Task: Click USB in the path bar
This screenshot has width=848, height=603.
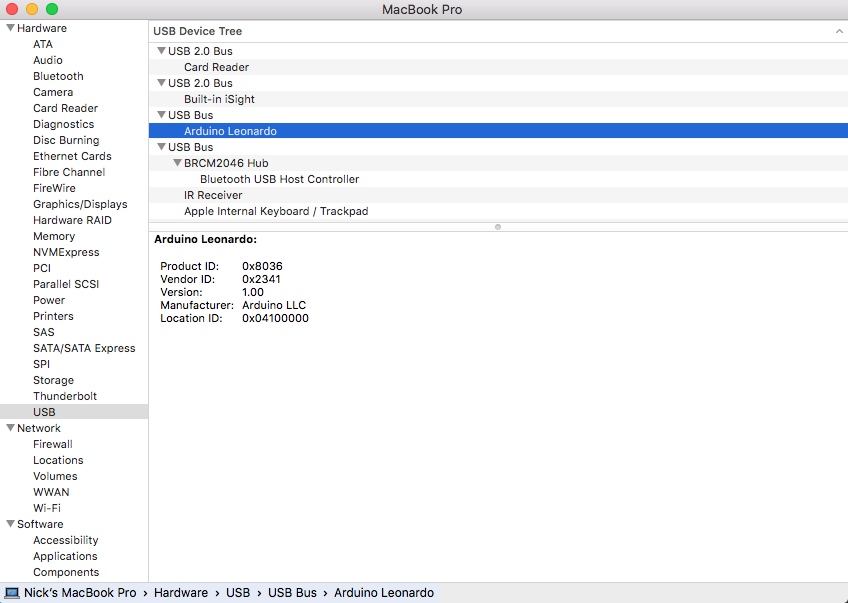Action: (238, 593)
